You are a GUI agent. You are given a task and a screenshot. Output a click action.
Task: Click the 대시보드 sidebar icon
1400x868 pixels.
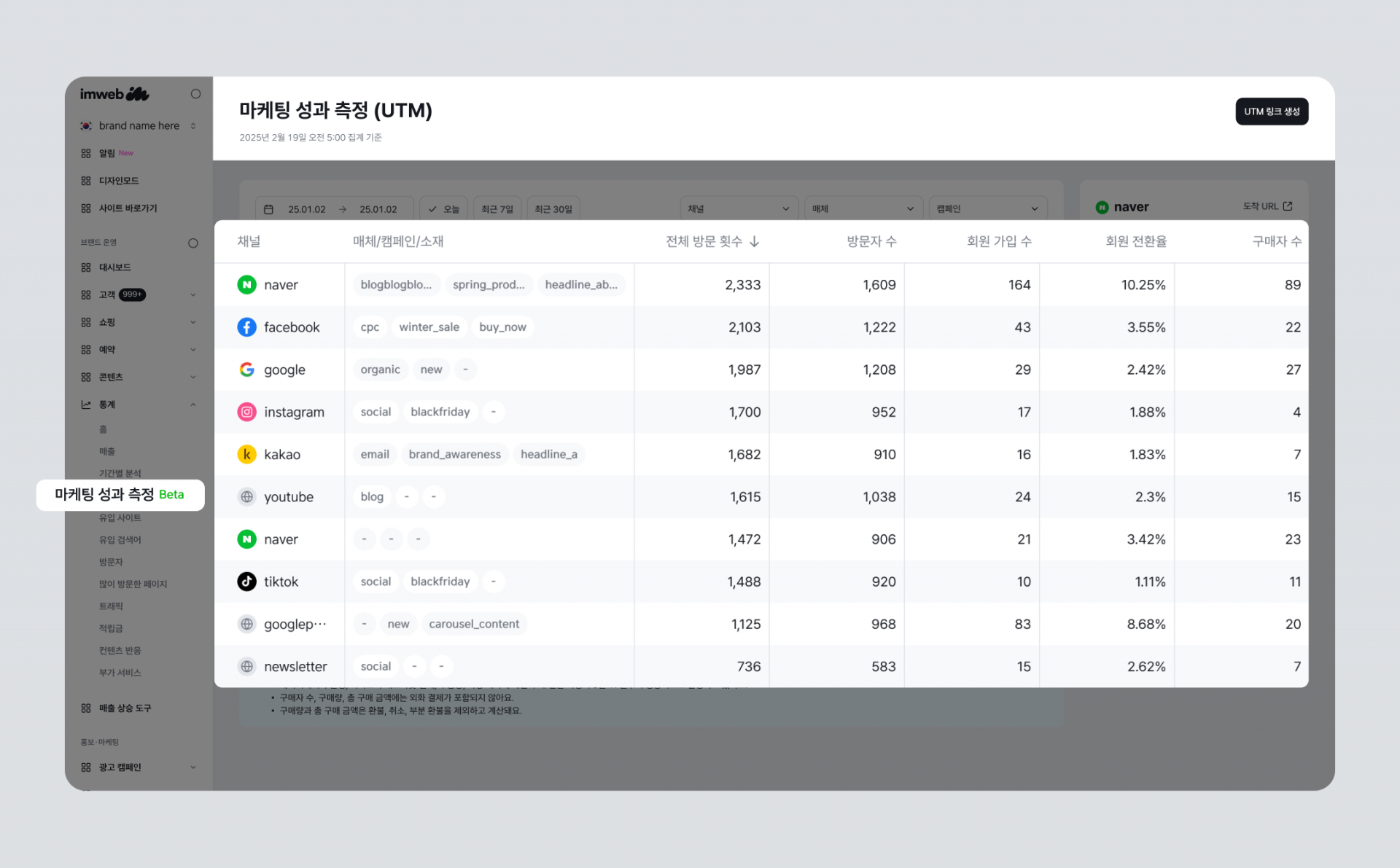click(86, 267)
